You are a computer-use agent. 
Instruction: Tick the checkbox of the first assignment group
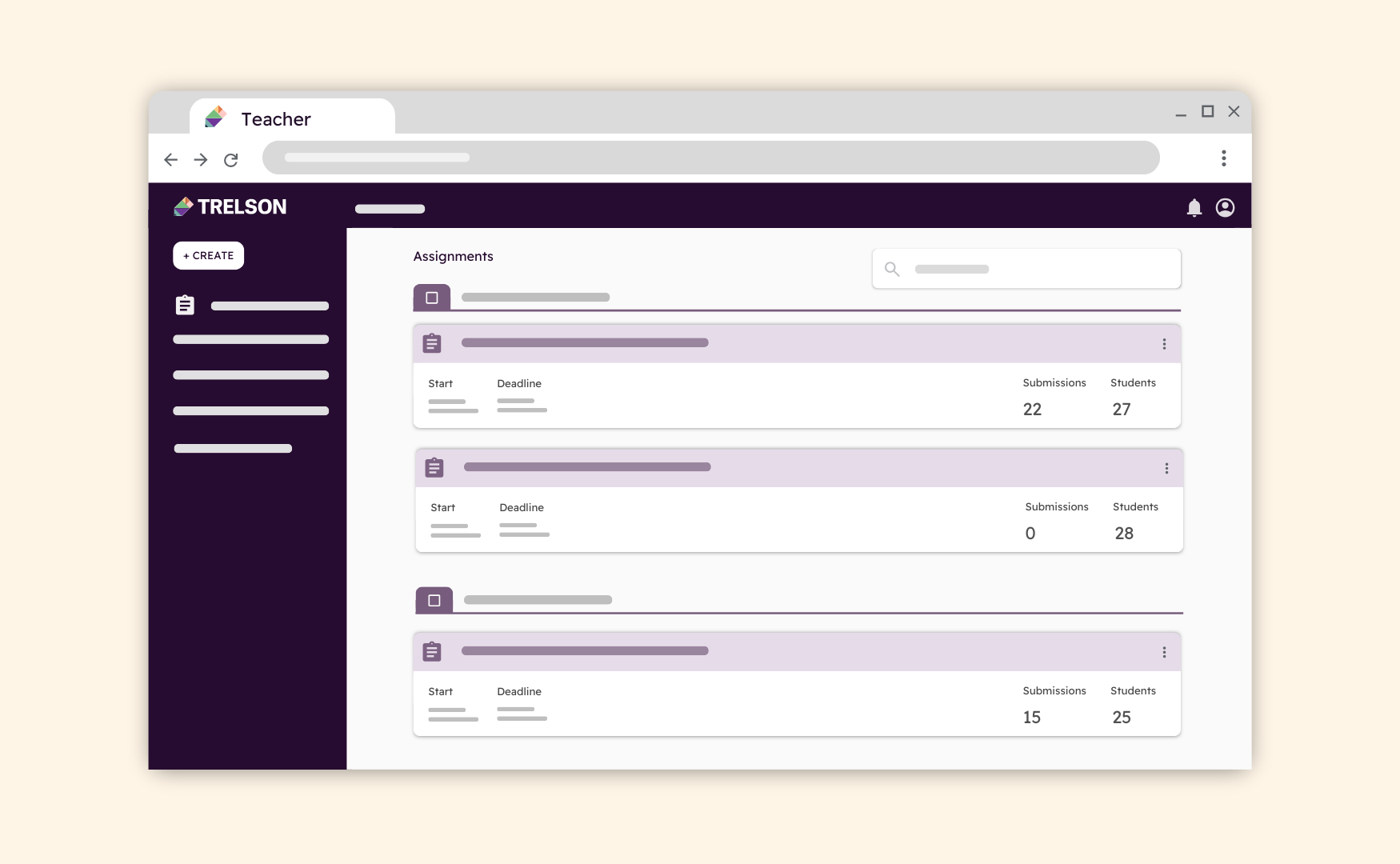pyautogui.click(x=432, y=298)
